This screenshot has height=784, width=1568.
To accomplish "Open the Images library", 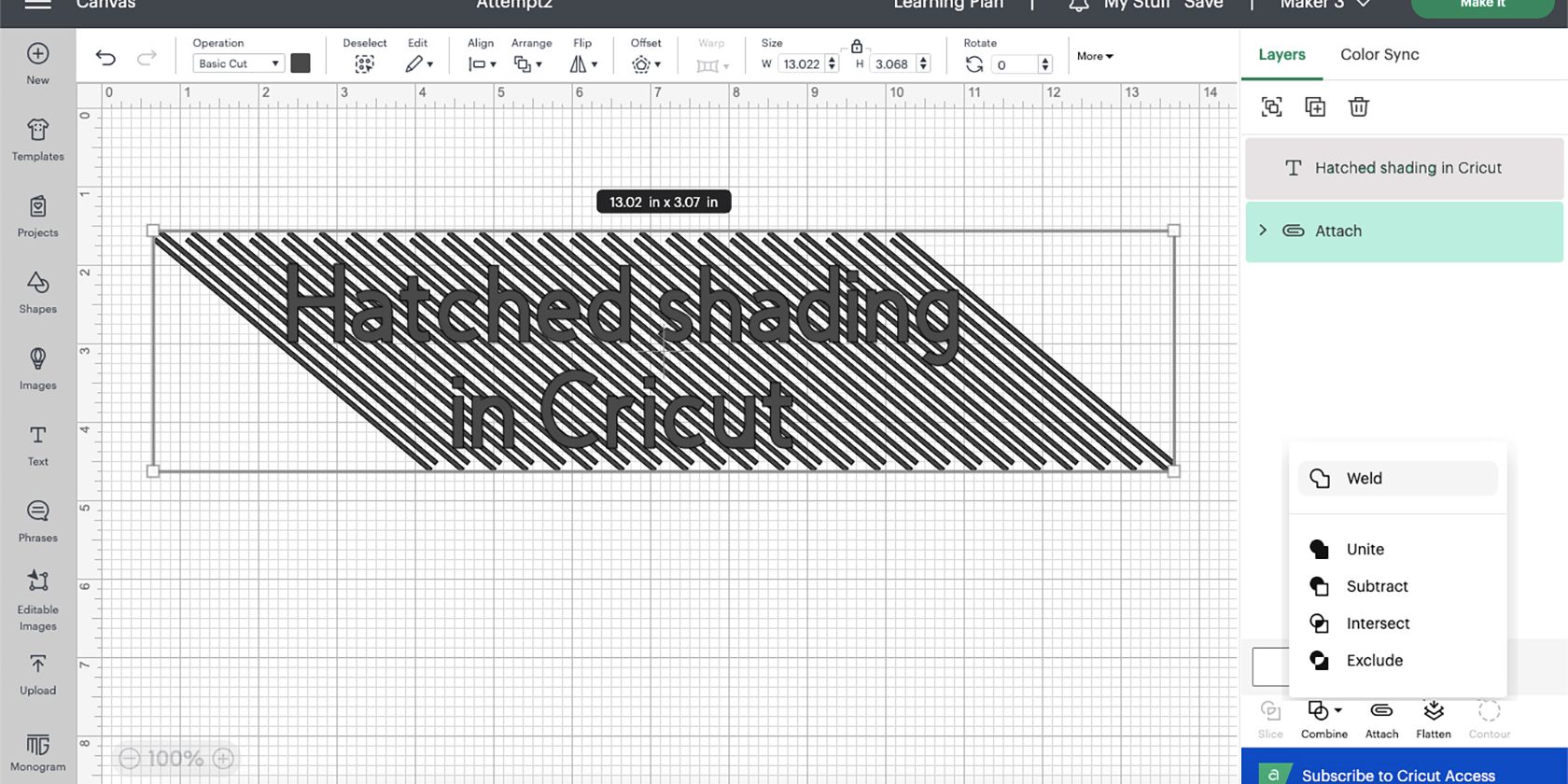I will pos(37,370).
